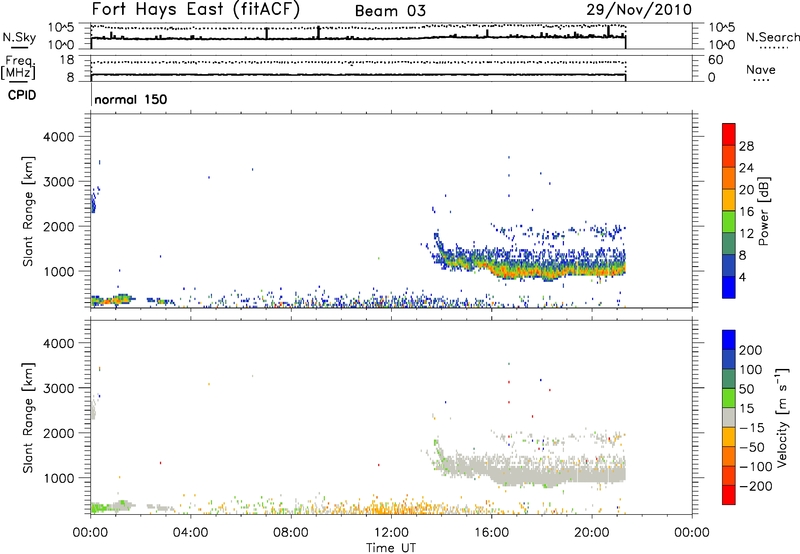This screenshot has width=800, height=554.
Task: Click the plot title Fort Hays East (fitACF)
Action: click(x=195, y=10)
